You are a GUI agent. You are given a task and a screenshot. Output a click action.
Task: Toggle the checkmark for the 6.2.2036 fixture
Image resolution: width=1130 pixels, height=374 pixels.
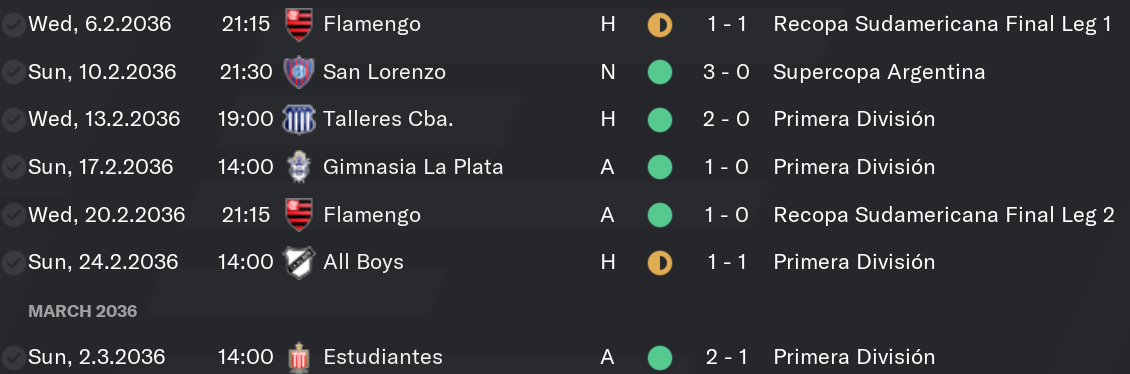(13, 25)
